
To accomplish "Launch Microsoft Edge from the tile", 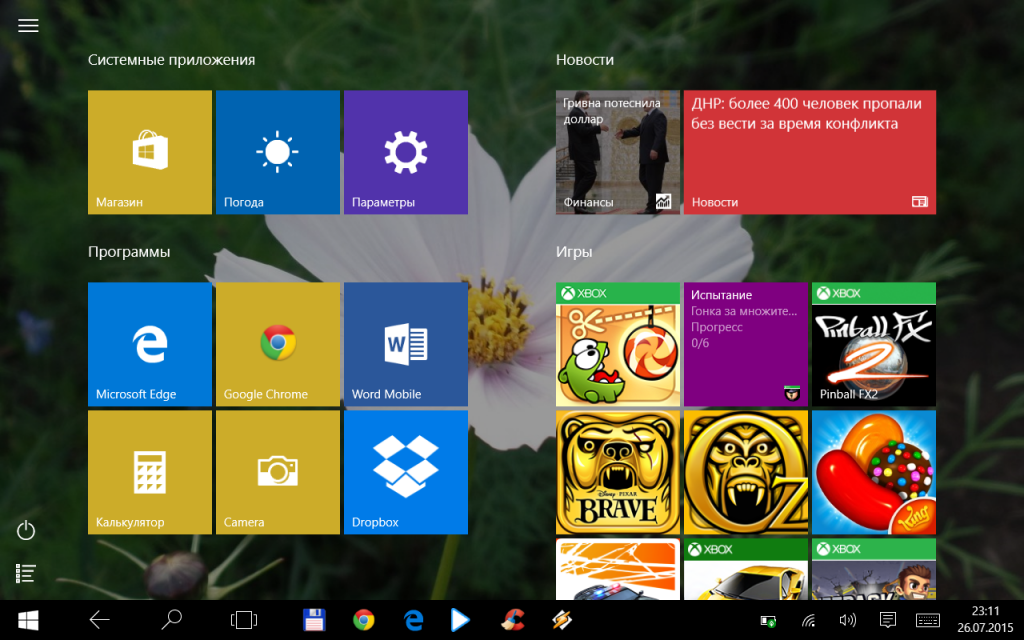I will [150, 344].
